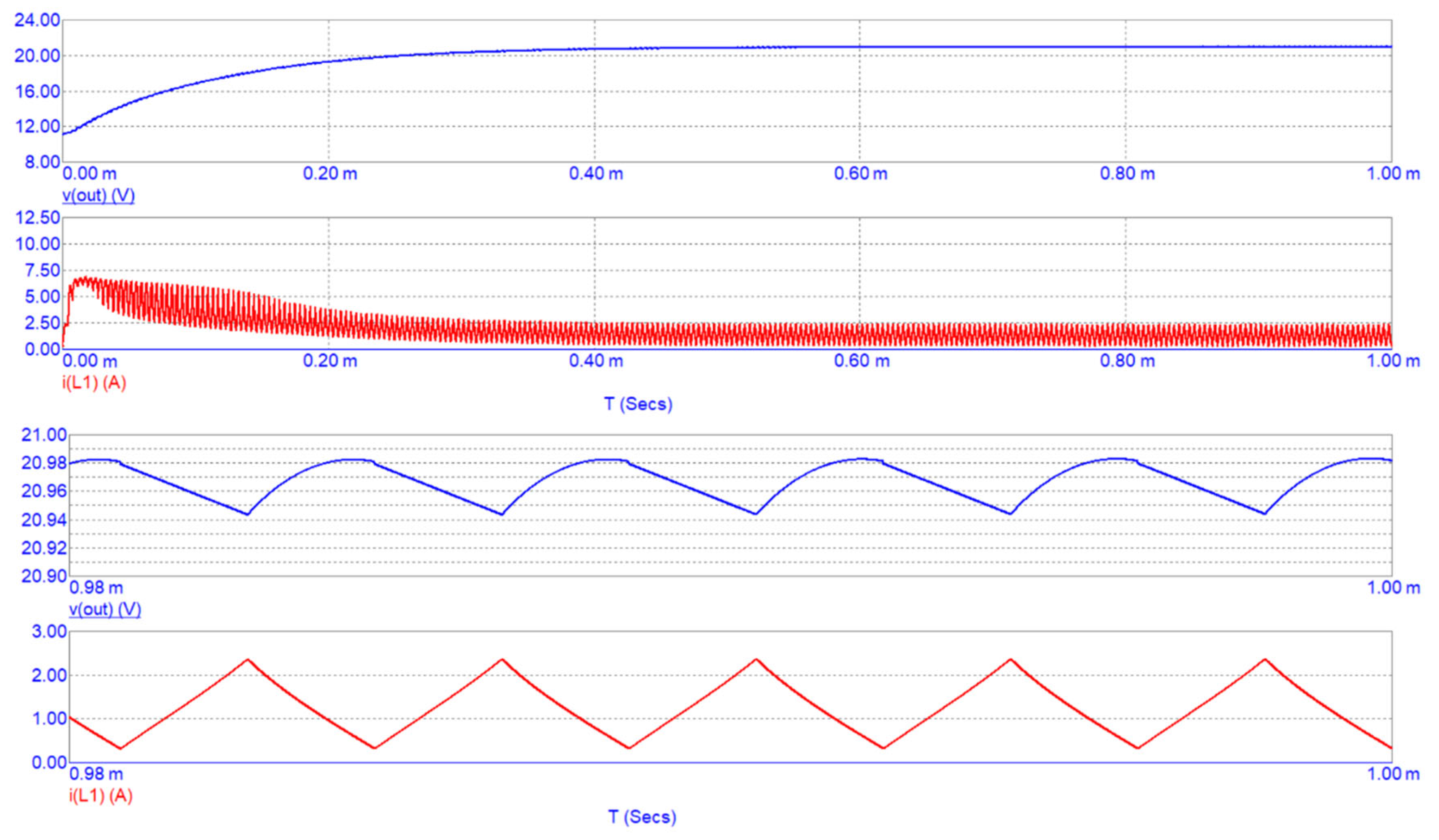The height and width of the screenshot is (840, 1439).
Task: Click the 0.20 m tick under top plot
Action: [x=330, y=174]
